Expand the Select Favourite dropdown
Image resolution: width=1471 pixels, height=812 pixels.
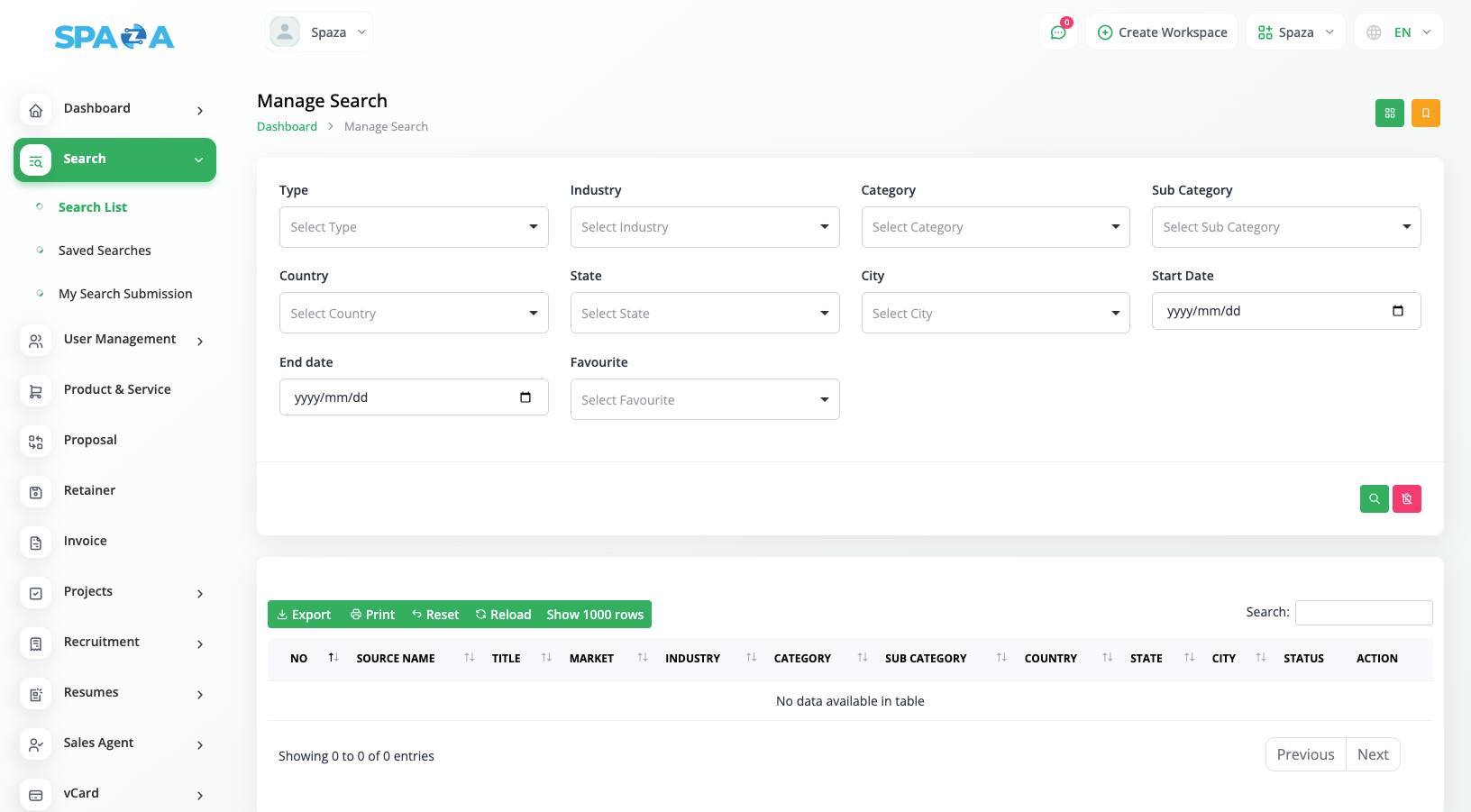[x=704, y=399]
